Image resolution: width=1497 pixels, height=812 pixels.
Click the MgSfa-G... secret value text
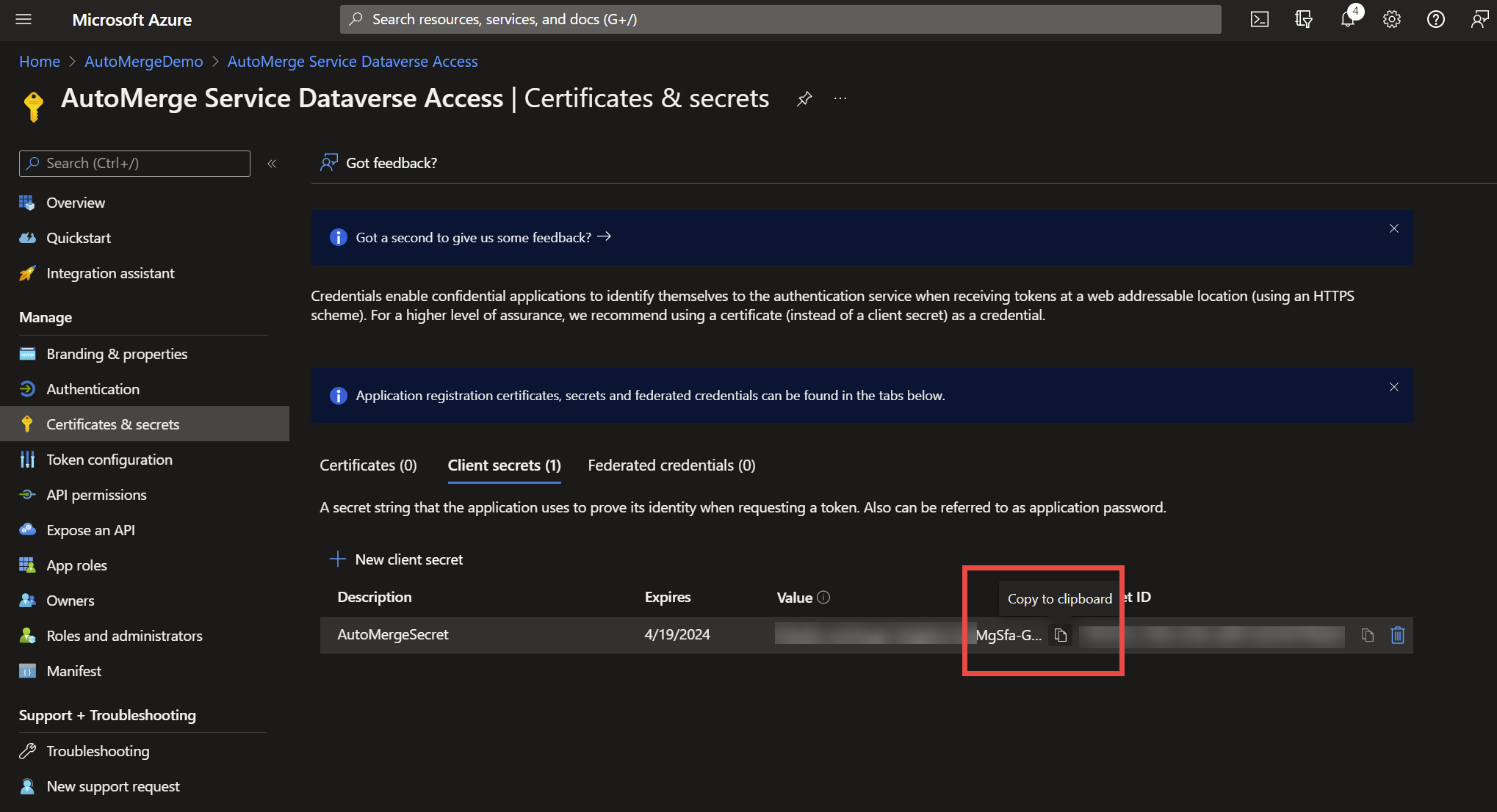(x=1009, y=636)
